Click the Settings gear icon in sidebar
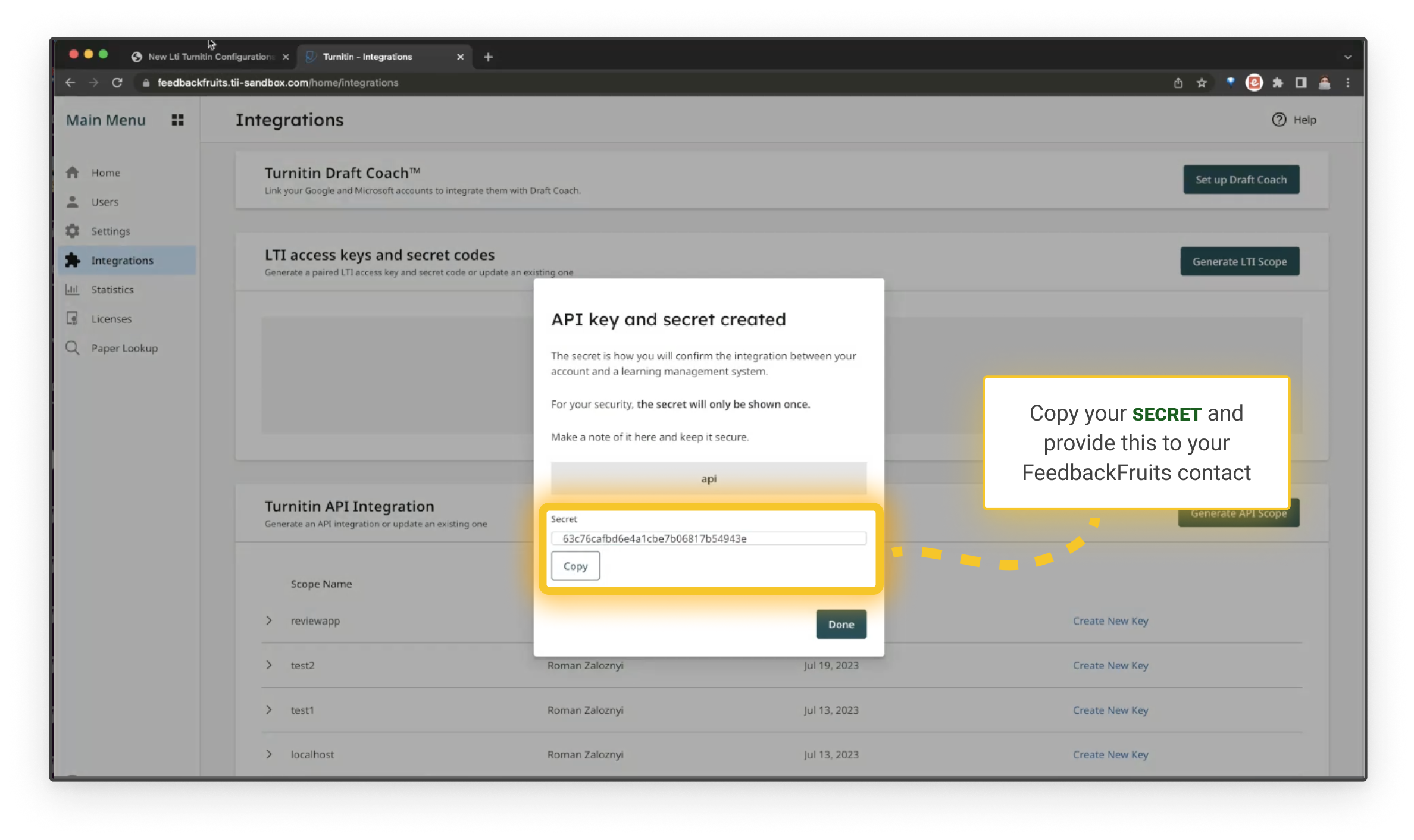The height and width of the screenshot is (840, 1414). (x=73, y=231)
